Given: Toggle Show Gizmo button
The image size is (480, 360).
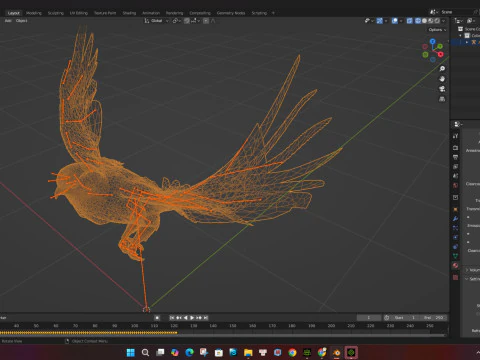Looking at the screenshot, I should tap(380, 21).
